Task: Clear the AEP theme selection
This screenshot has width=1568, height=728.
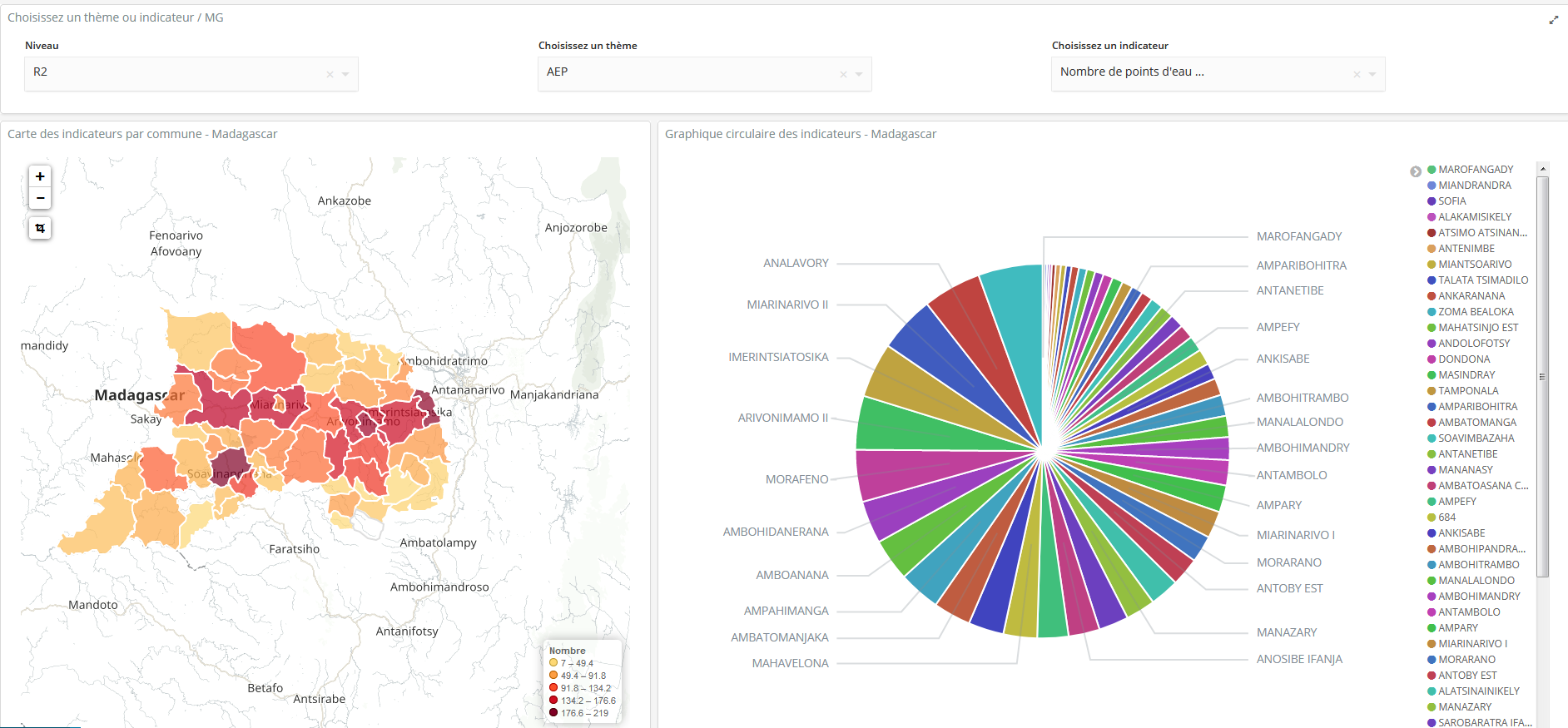Action: [843, 75]
